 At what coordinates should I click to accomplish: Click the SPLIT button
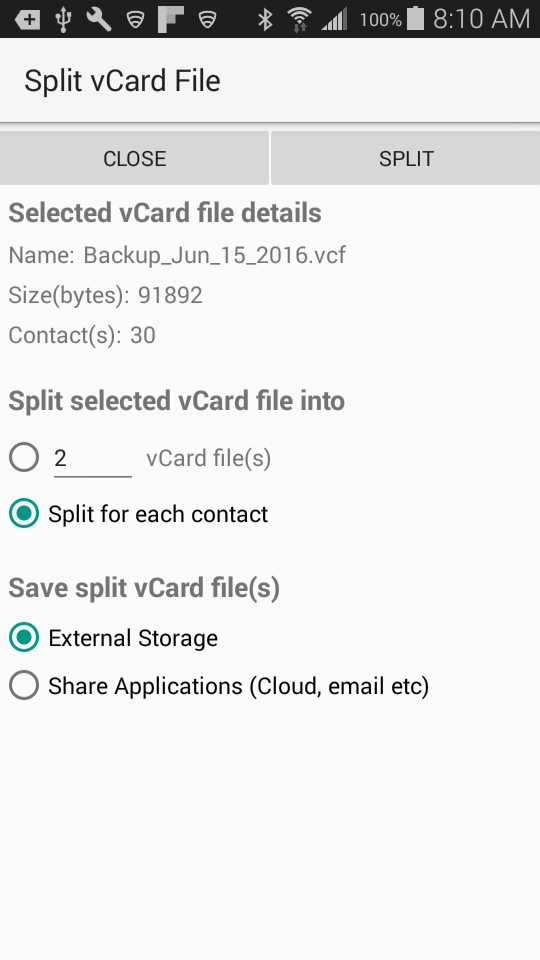click(405, 158)
